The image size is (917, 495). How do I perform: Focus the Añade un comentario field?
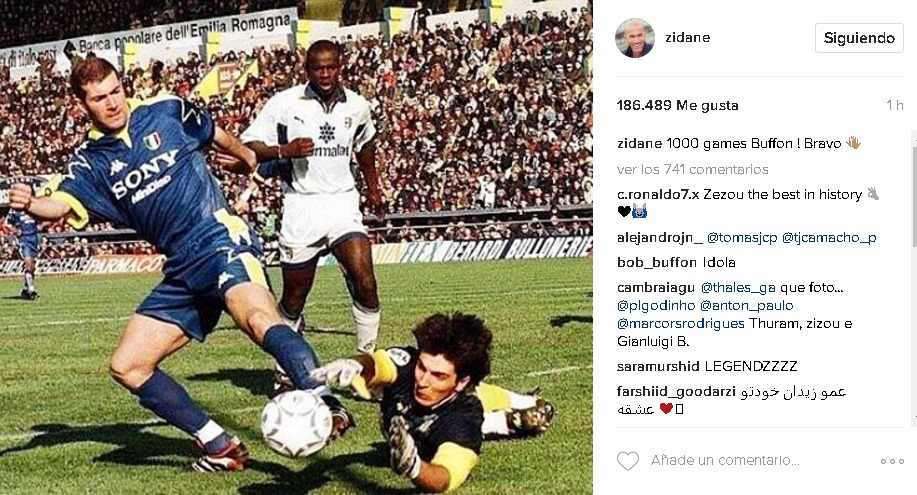tap(725, 460)
